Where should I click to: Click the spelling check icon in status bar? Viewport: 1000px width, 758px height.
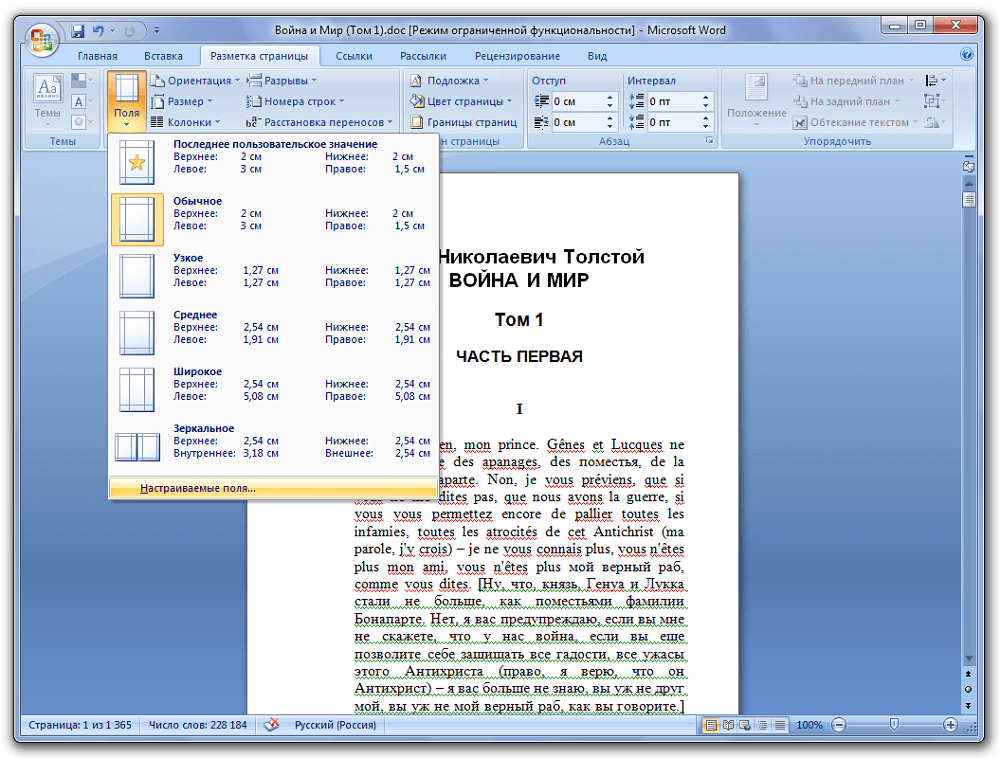click(x=271, y=725)
